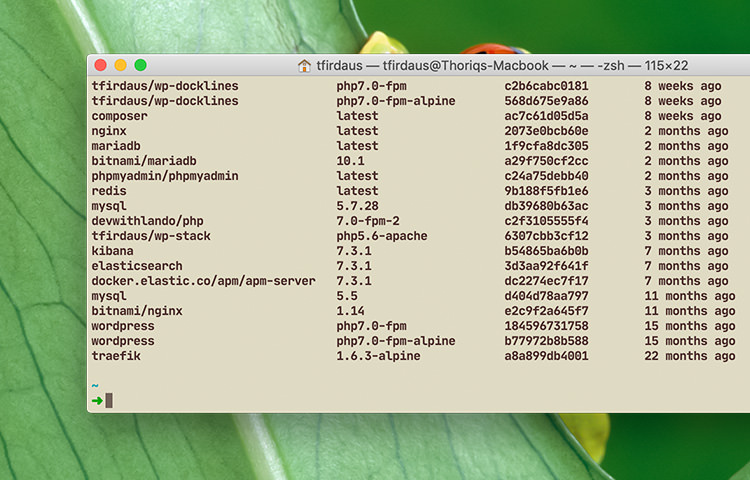
Task: Select the devwithlando/php entry
Action: [147, 221]
